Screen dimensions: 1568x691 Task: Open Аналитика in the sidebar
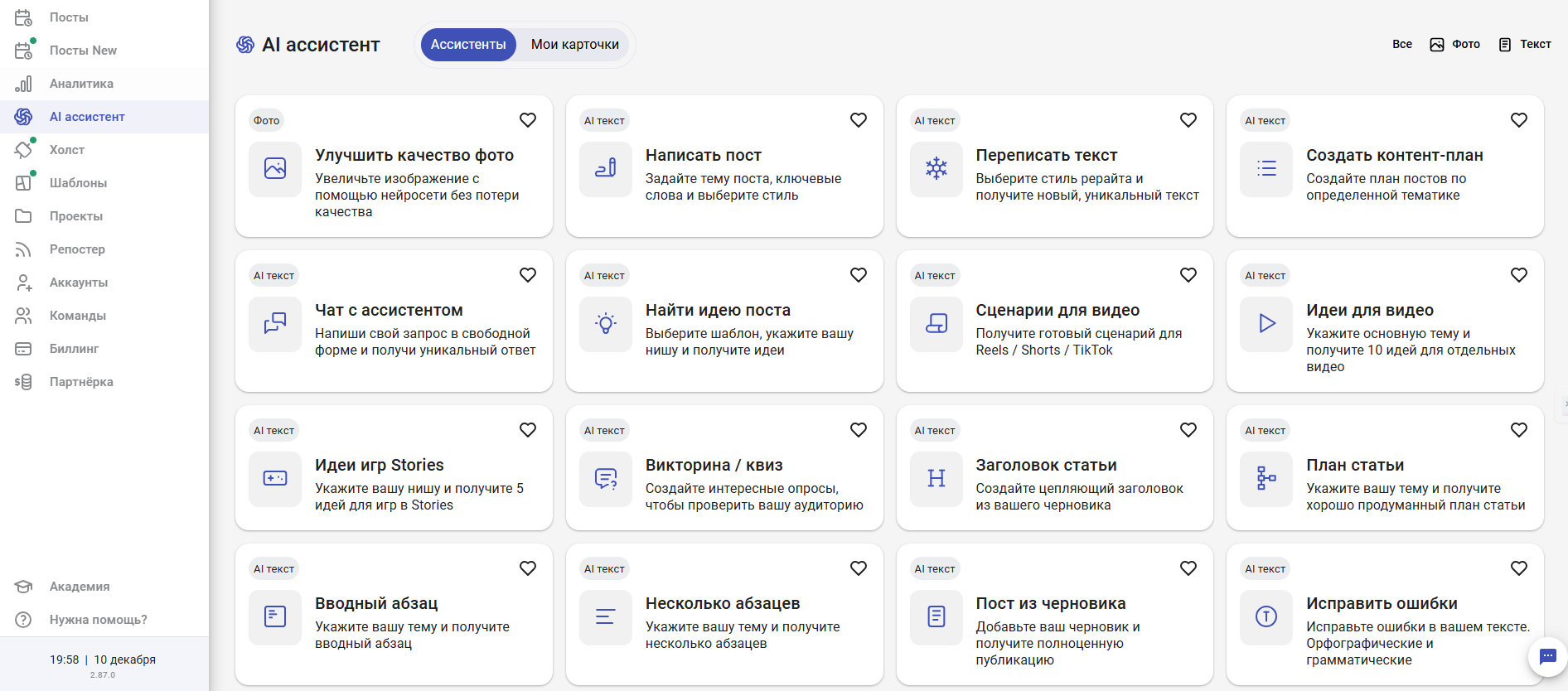coord(81,84)
